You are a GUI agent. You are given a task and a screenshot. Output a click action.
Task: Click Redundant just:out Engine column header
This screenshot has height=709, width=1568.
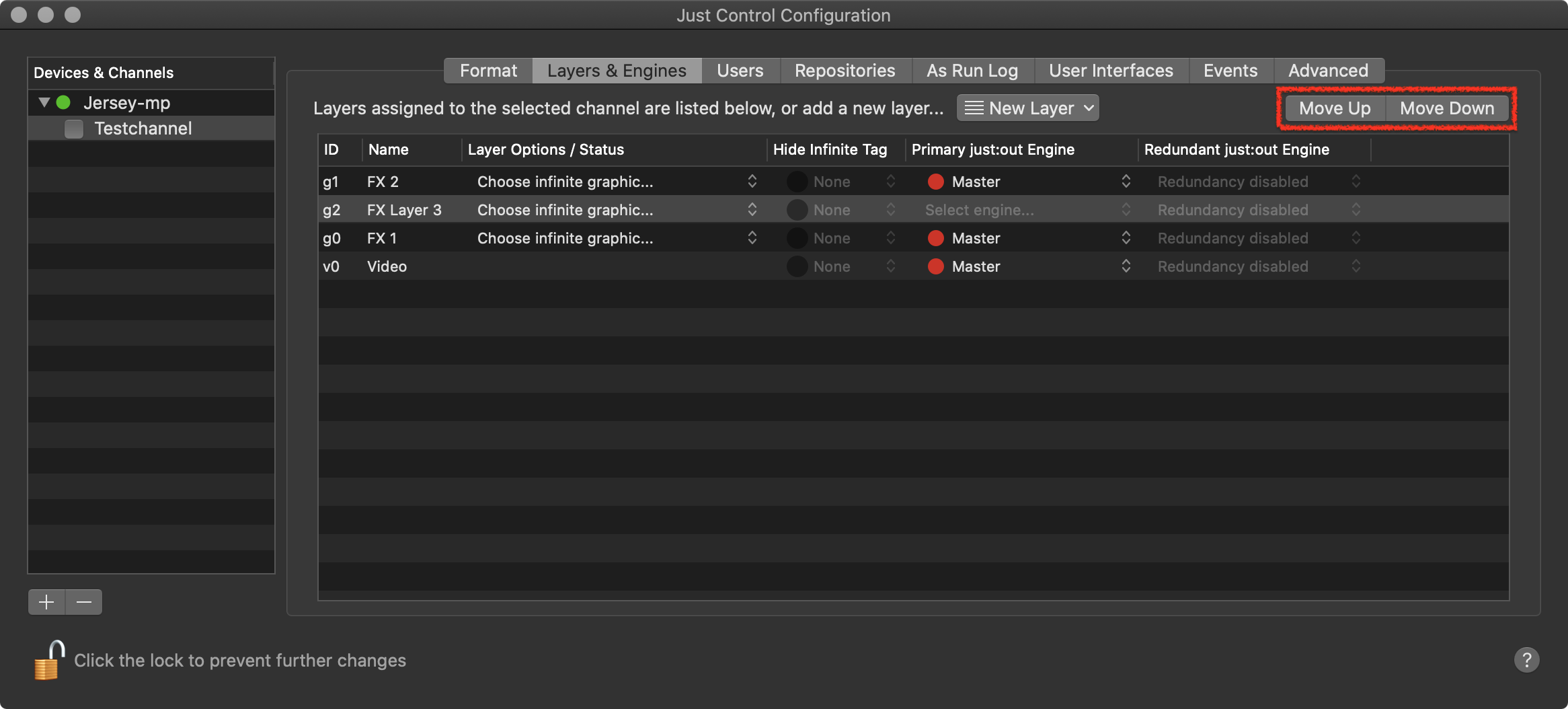pyautogui.click(x=1255, y=149)
